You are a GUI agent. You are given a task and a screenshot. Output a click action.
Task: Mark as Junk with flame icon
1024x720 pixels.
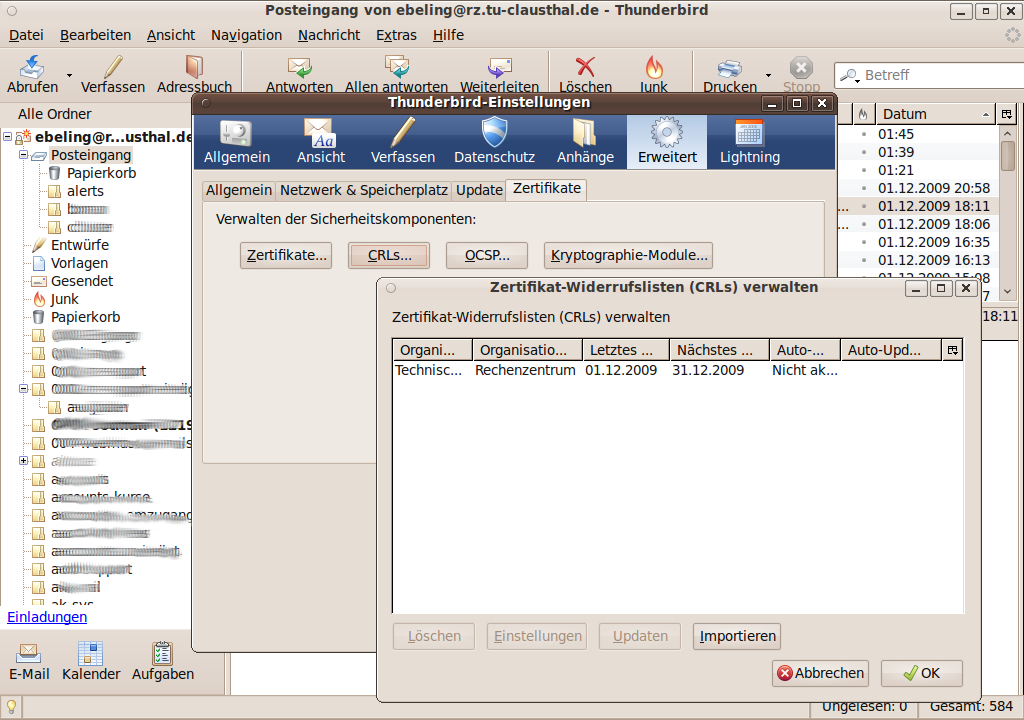(x=654, y=67)
